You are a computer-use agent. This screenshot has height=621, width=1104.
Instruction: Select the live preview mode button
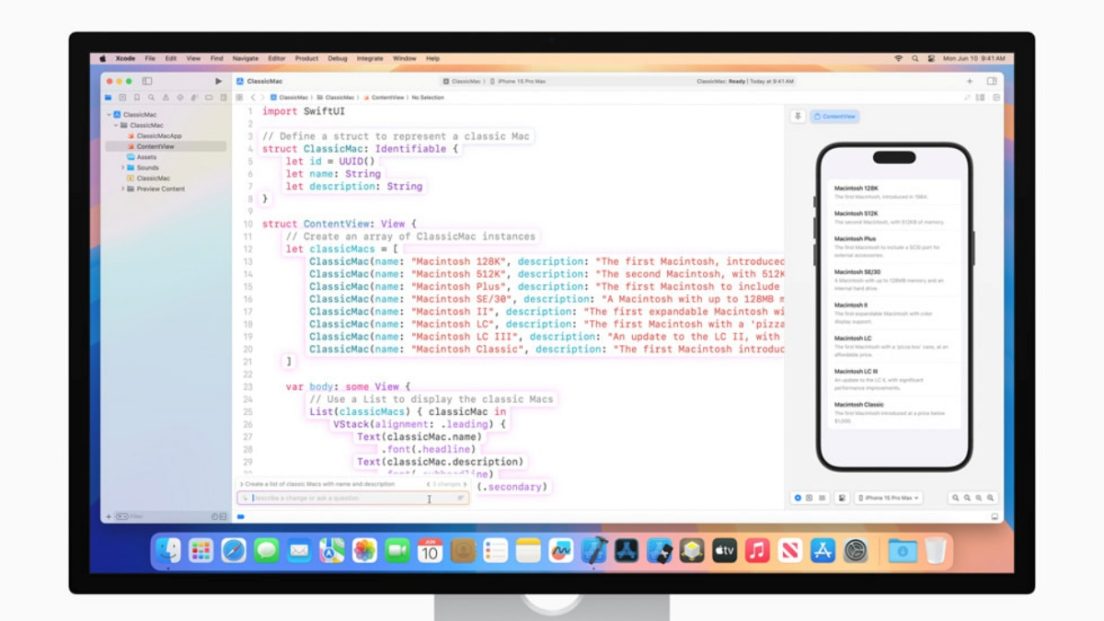pyautogui.click(x=797, y=497)
